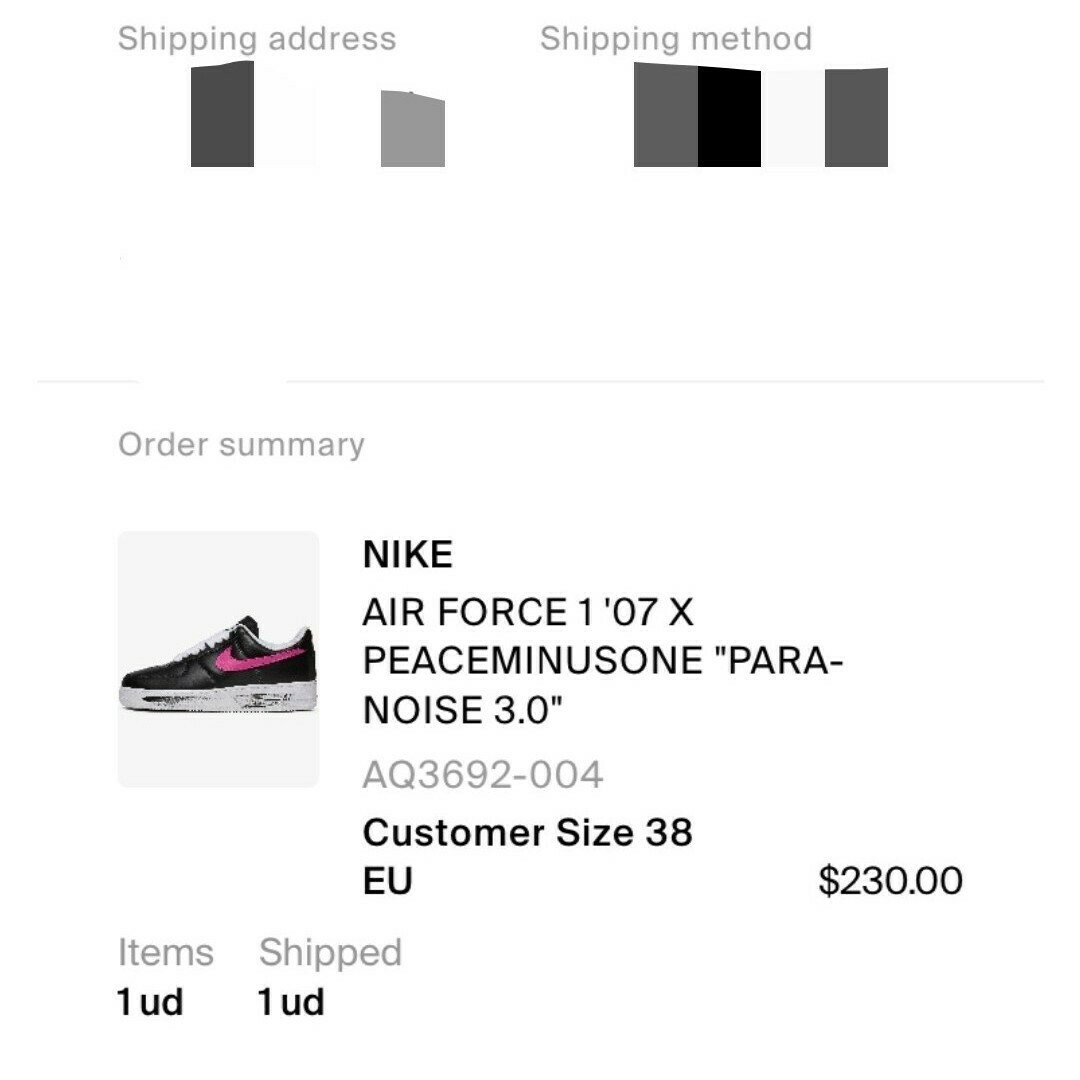Click the 1 ud value under Items
This screenshot has width=1080, height=1080.
click(x=150, y=1002)
